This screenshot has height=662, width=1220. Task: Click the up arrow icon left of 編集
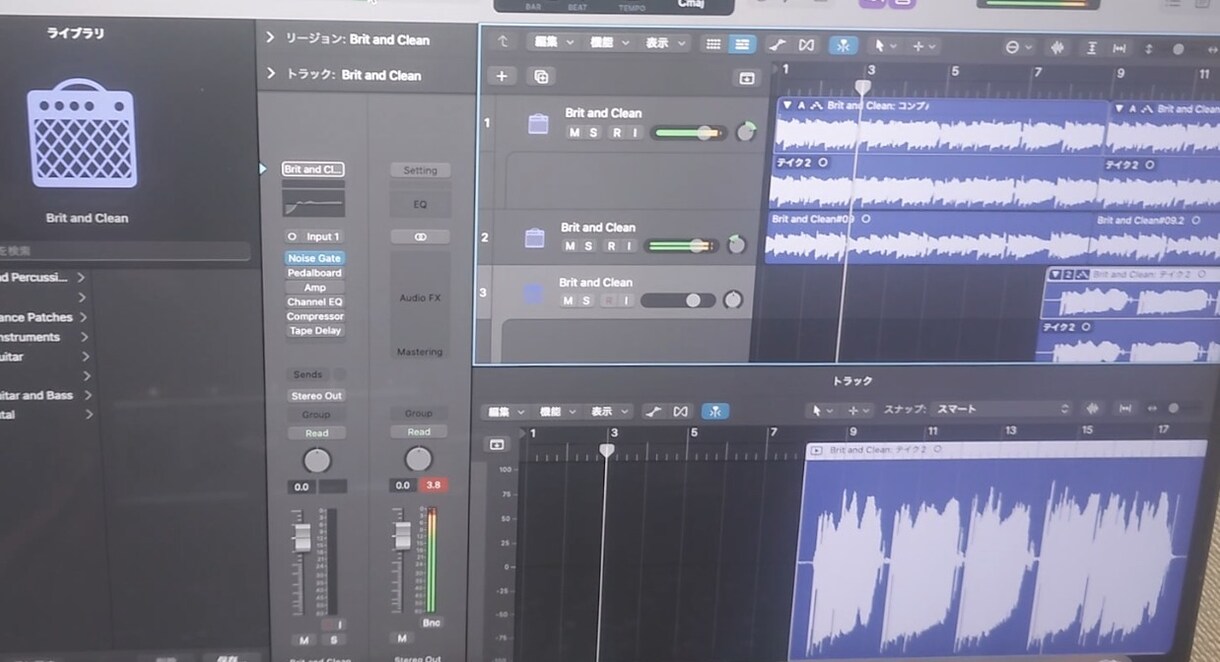[x=503, y=43]
